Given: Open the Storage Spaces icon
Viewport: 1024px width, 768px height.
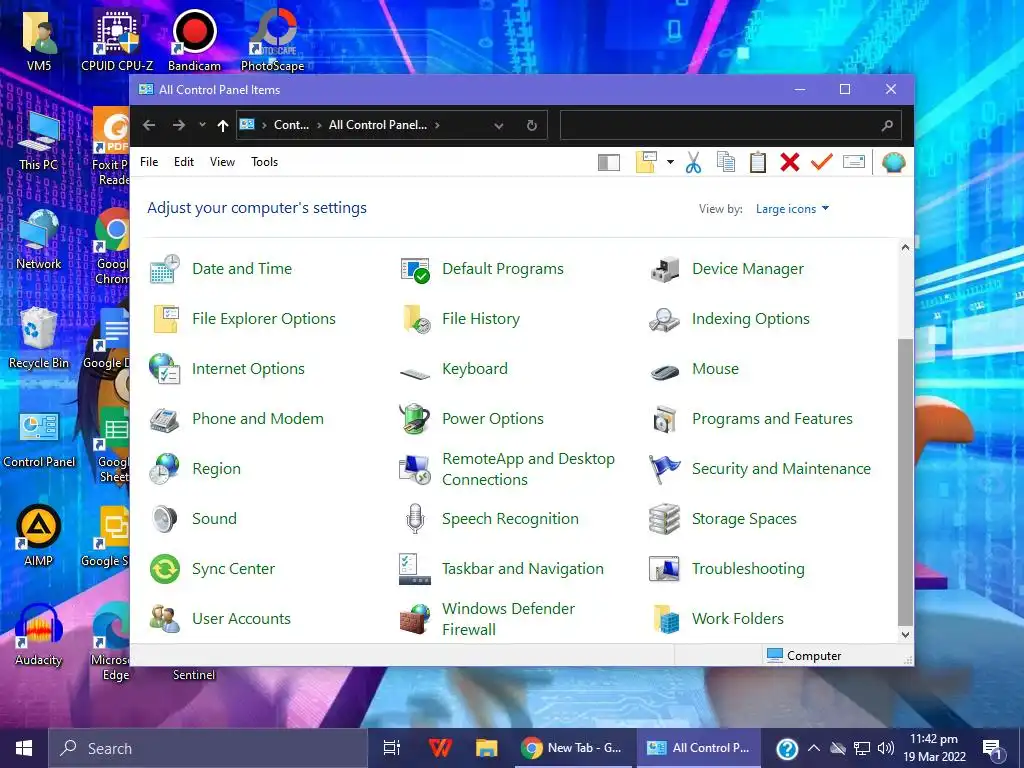Looking at the screenshot, I should [x=665, y=519].
